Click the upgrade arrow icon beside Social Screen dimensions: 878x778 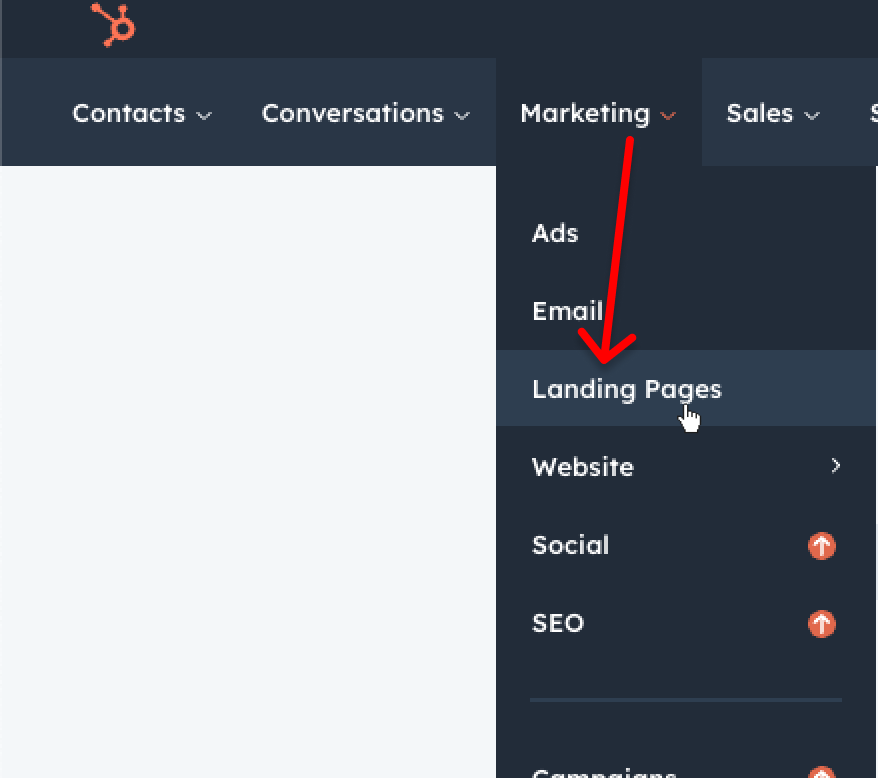(x=821, y=546)
